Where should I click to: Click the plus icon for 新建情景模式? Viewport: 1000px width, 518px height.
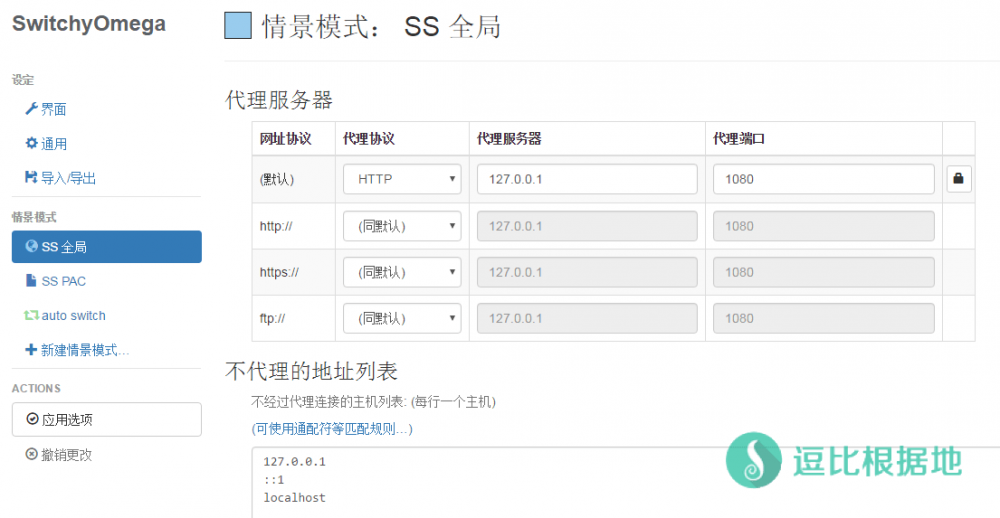click(31, 350)
